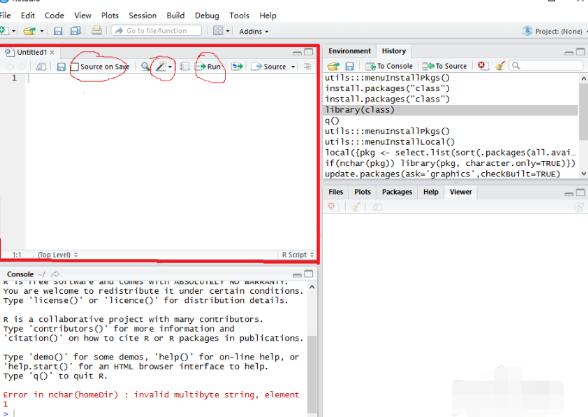Expand the code tools dropdown arrow
This screenshot has height=417, width=588.
[170, 67]
